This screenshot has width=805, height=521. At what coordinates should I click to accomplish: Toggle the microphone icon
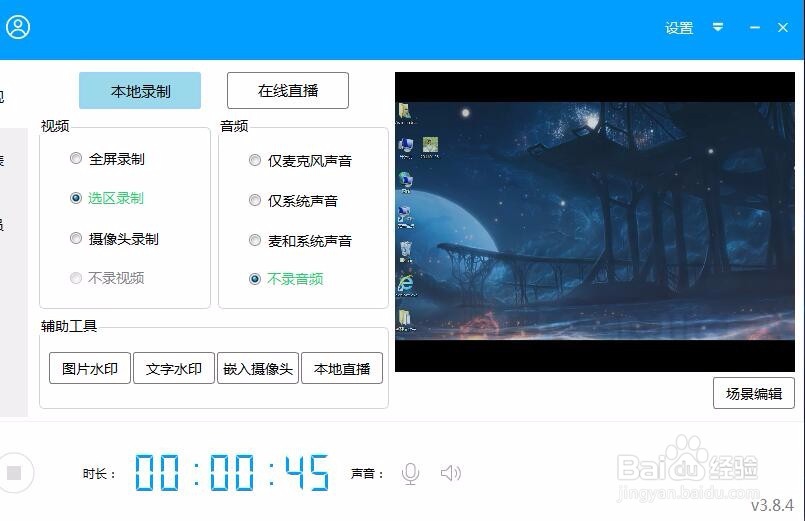tap(410, 473)
